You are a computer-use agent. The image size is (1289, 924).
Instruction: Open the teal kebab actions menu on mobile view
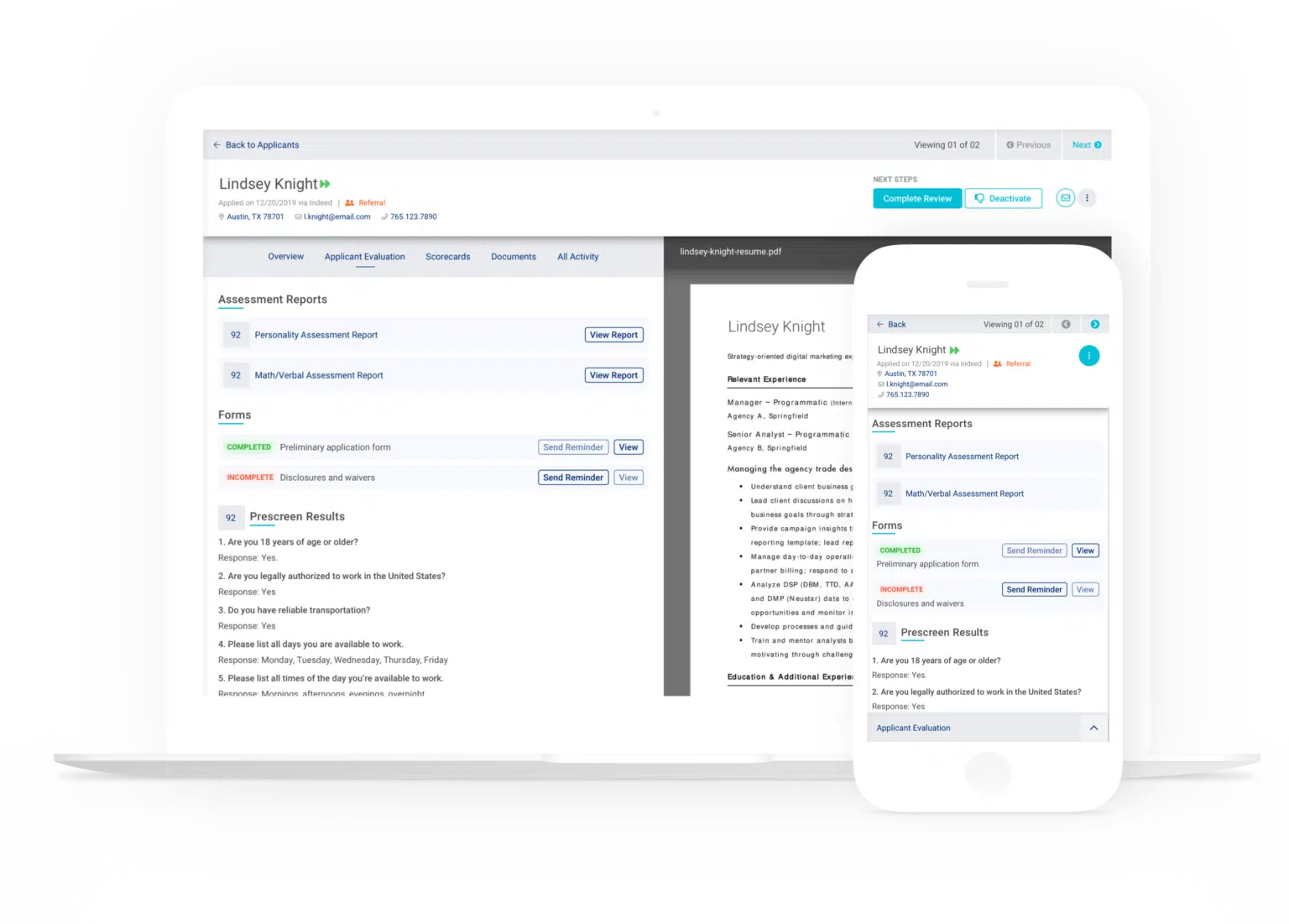coord(1089,355)
